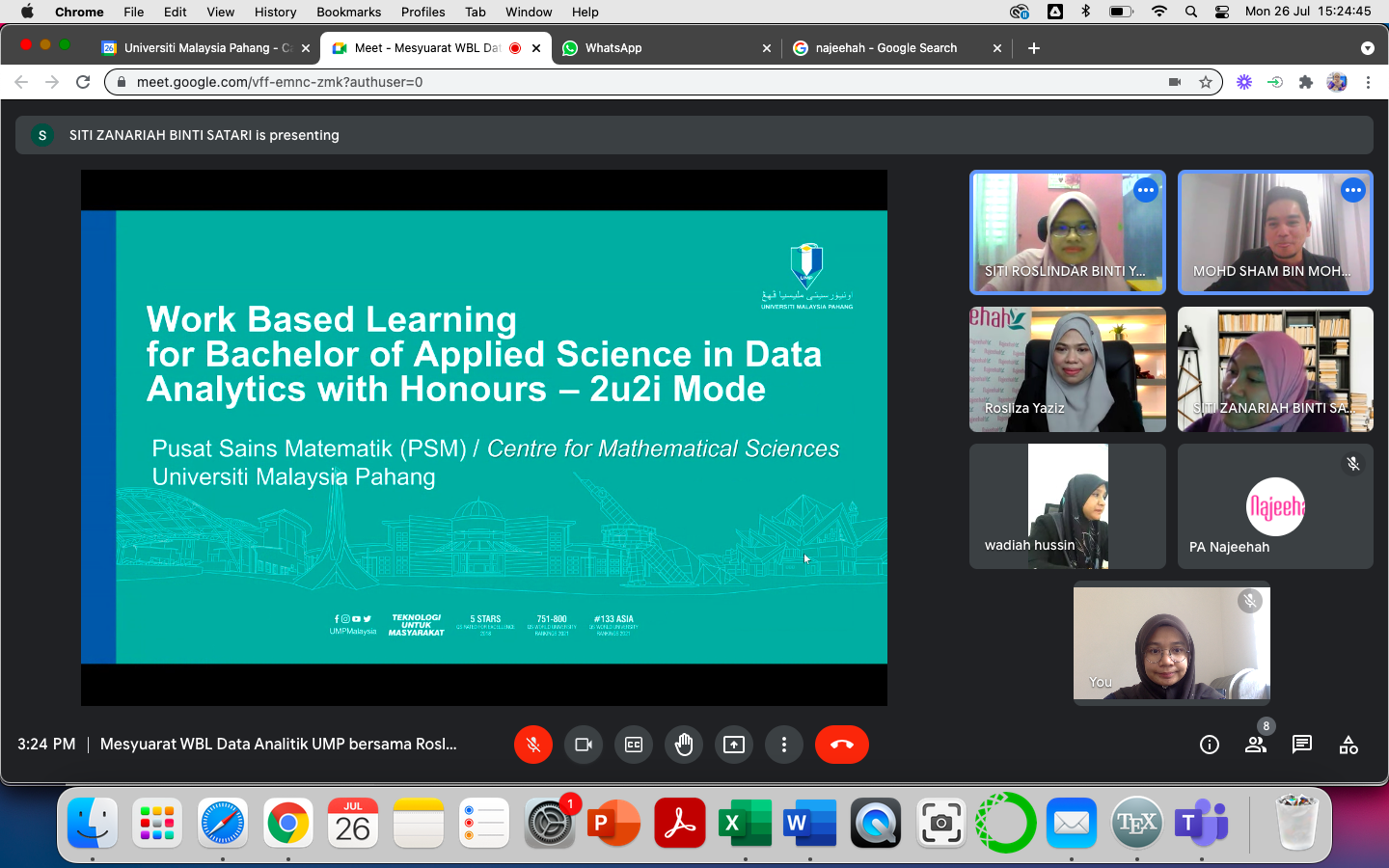Show everyone participants panel
This screenshot has width=1389, height=868.
click(x=1256, y=745)
